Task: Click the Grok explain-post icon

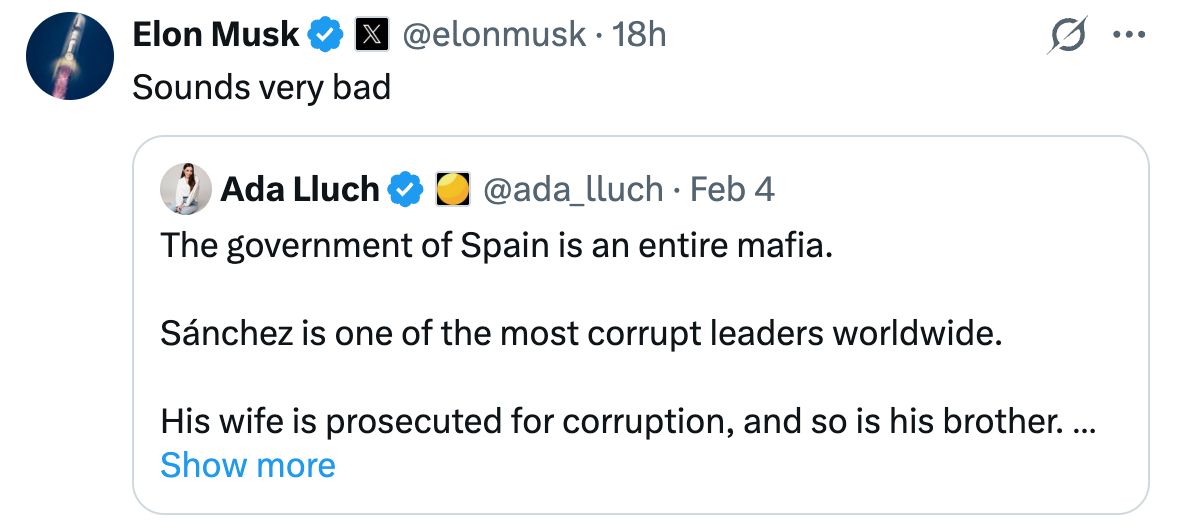Action: point(1067,37)
